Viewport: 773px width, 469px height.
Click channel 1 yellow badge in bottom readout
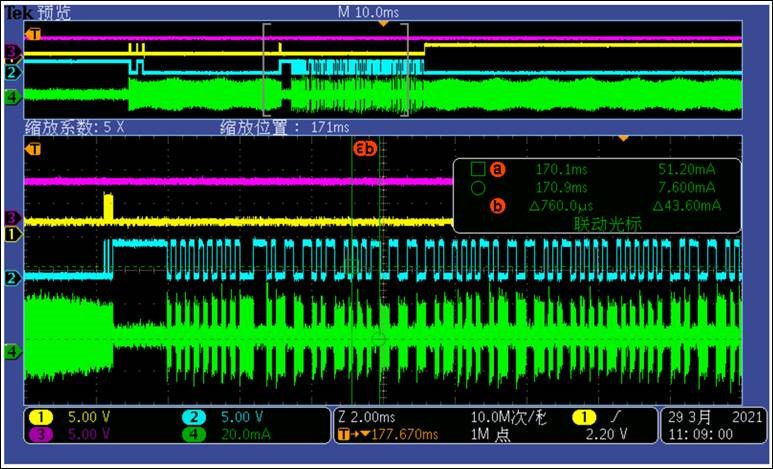coord(41,417)
